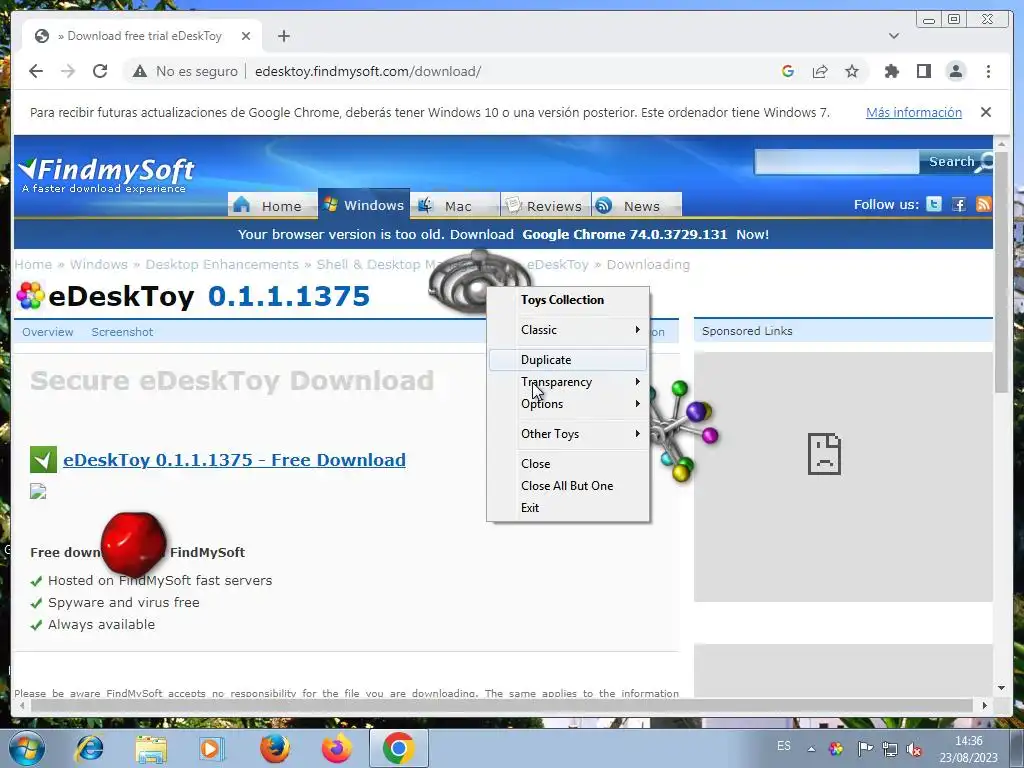Open Windows Explorer folder in taskbar
The image size is (1024, 768).
coord(151,748)
